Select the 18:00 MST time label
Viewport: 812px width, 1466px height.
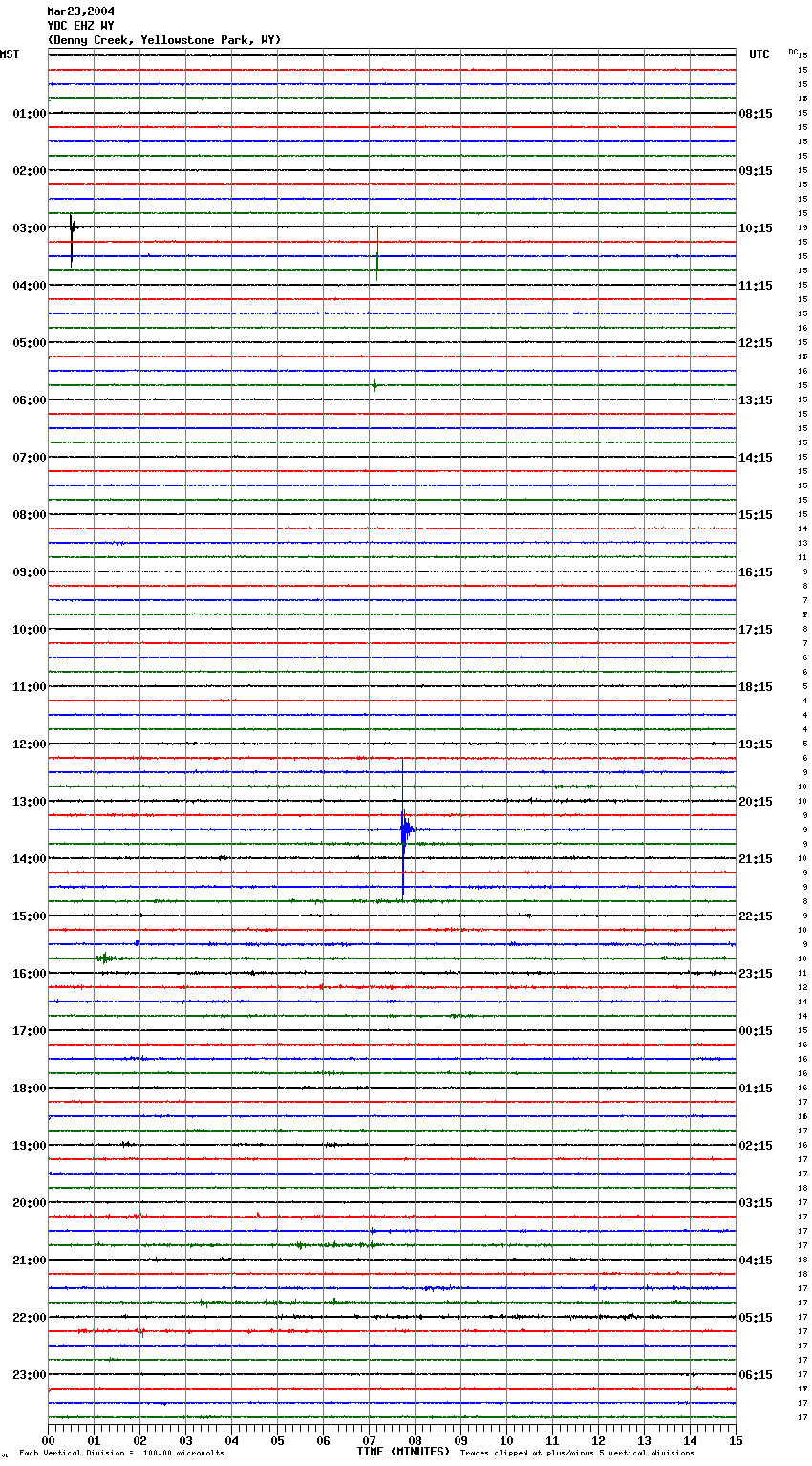click(30, 1089)
